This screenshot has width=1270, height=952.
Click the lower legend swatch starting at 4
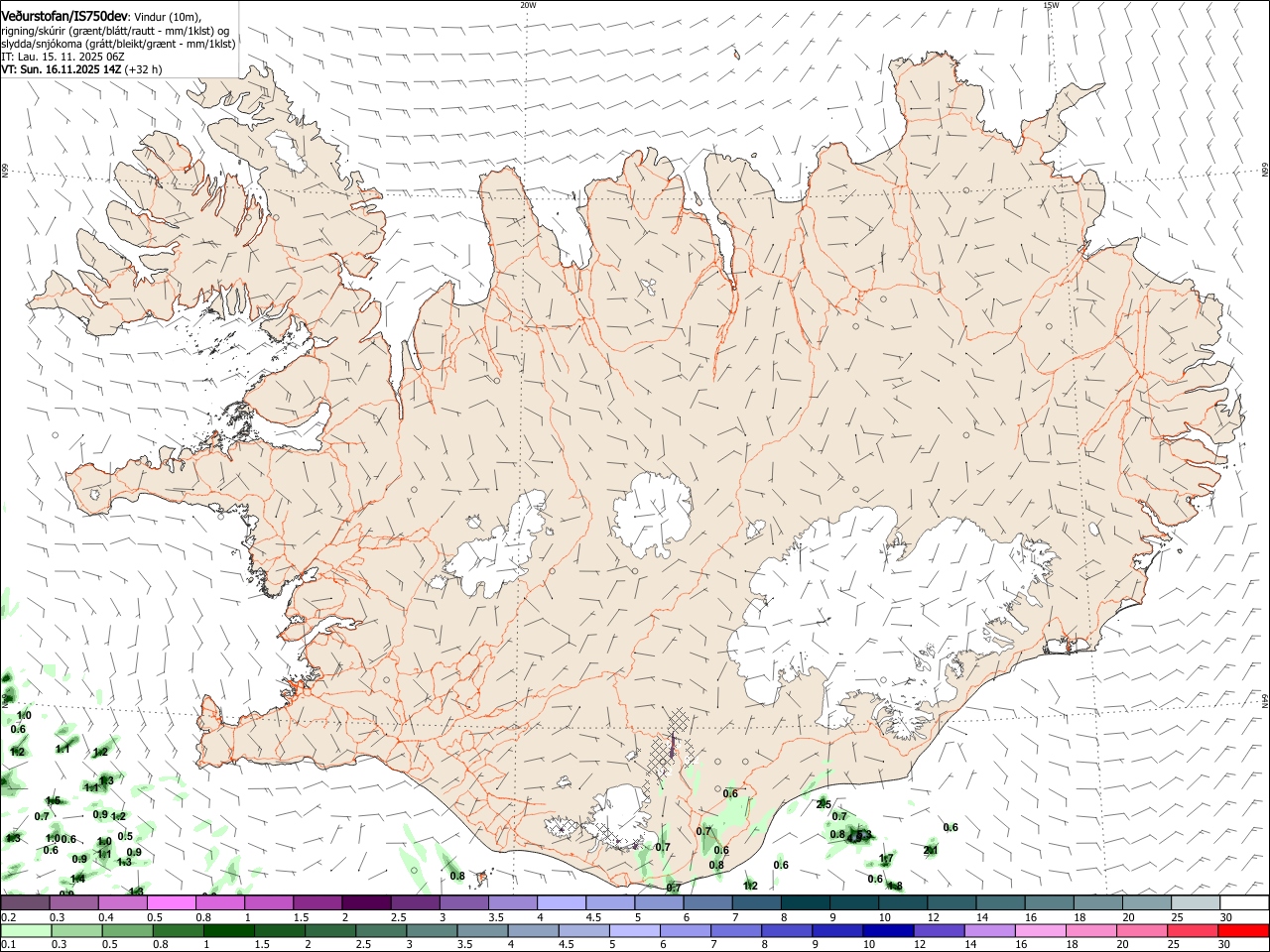click(532, 930)
